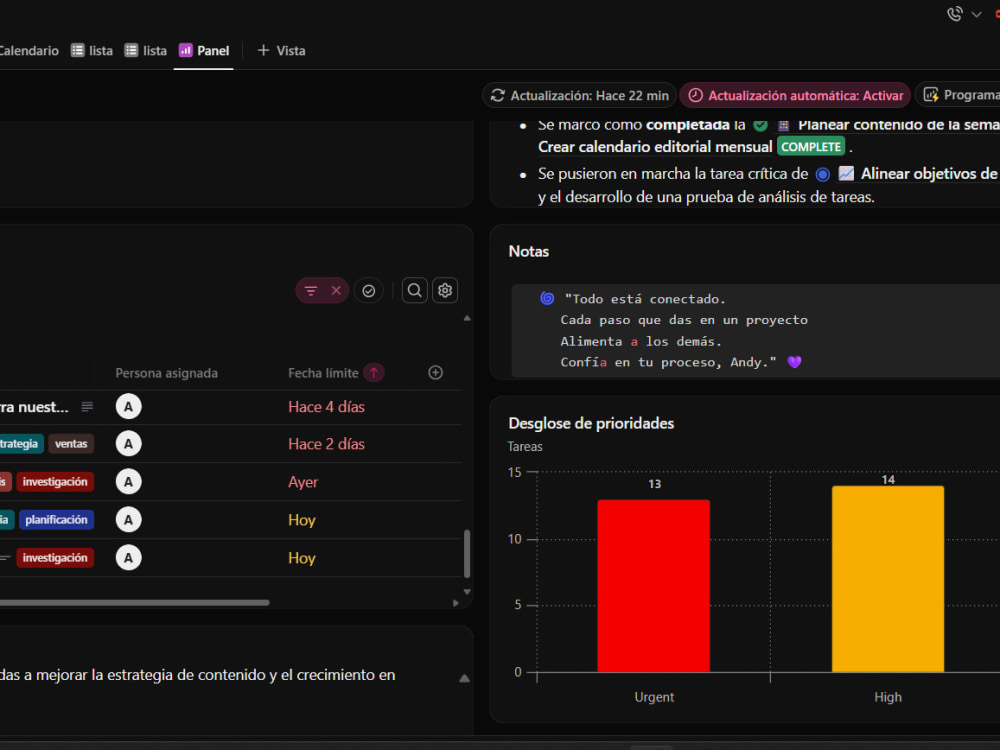Image resolution: width=1000 pixels, height=750 pixels.
Task: Open Alinear objetivos task link
Action: pyautogui.click(x=929, y=173)
